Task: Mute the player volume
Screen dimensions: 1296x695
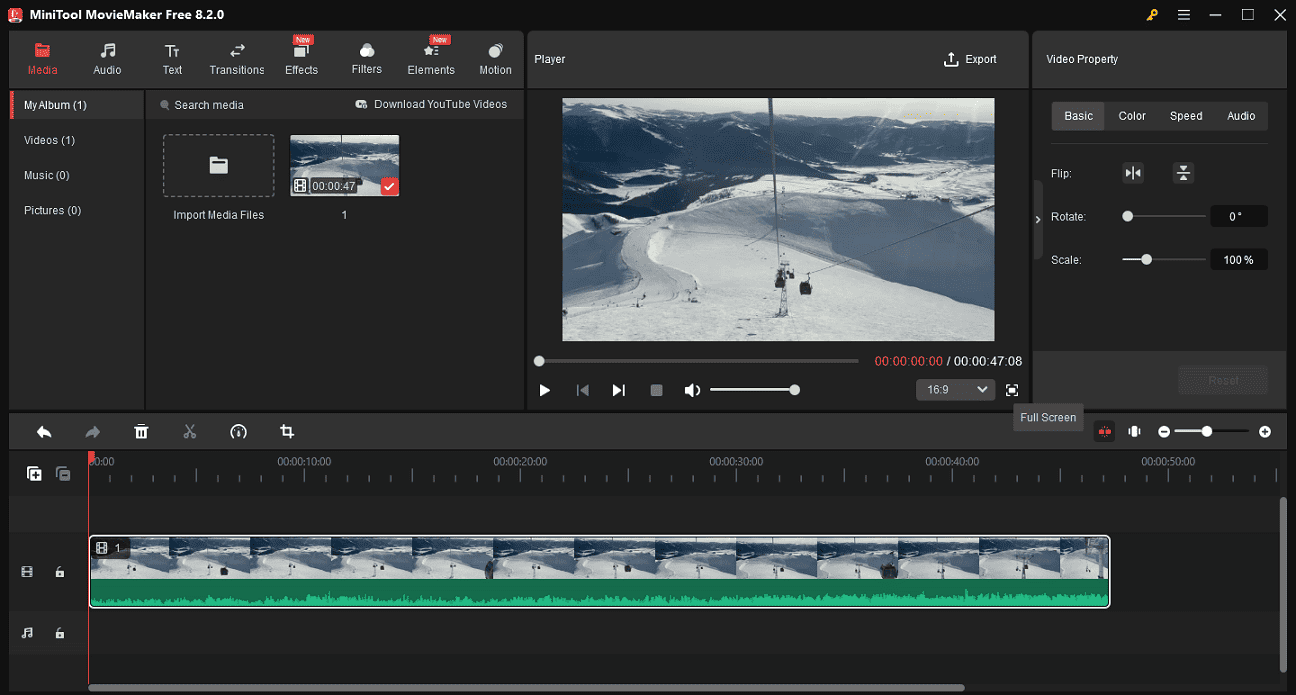Action: [692, 390]
